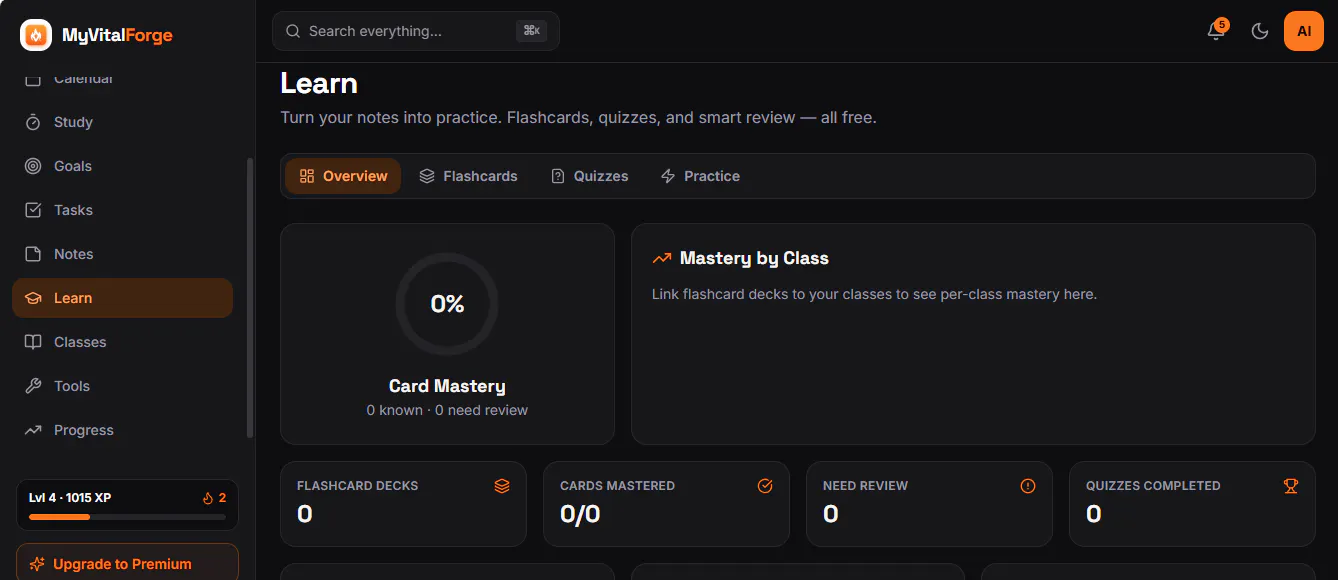Viewport: 1338px width, 580px height.
Task: Click the XP progress bar
Action: 127,517
